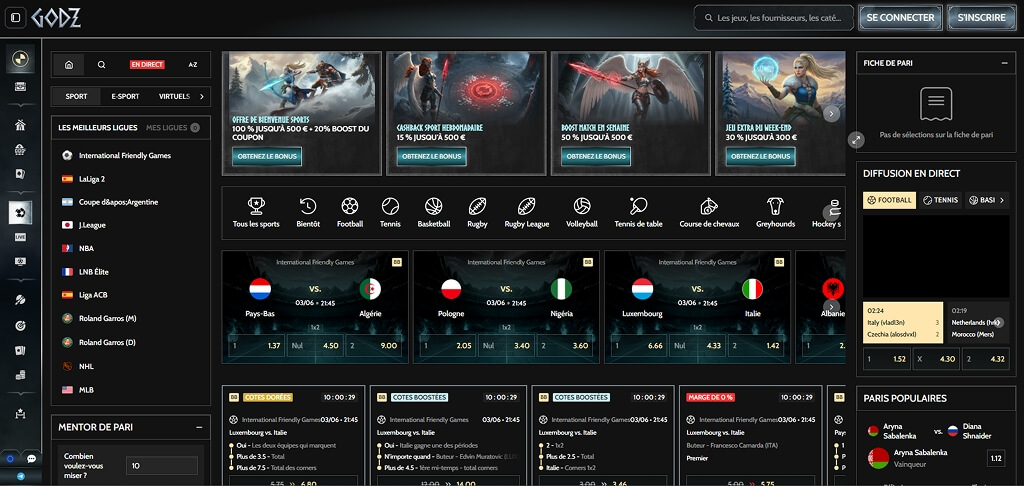The image size is (1024, 486).
Task: Open the A-Z sports list
Action: (193, 65)
